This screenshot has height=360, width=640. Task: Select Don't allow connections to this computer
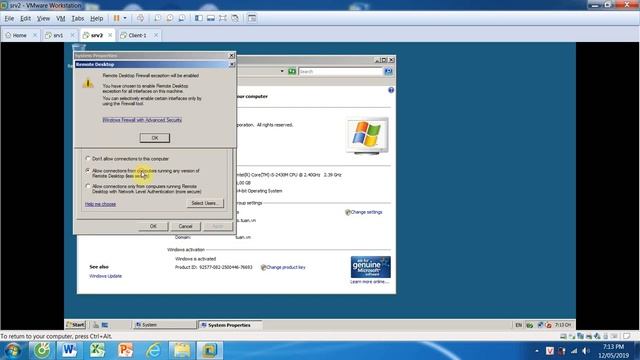coord(87,158)
